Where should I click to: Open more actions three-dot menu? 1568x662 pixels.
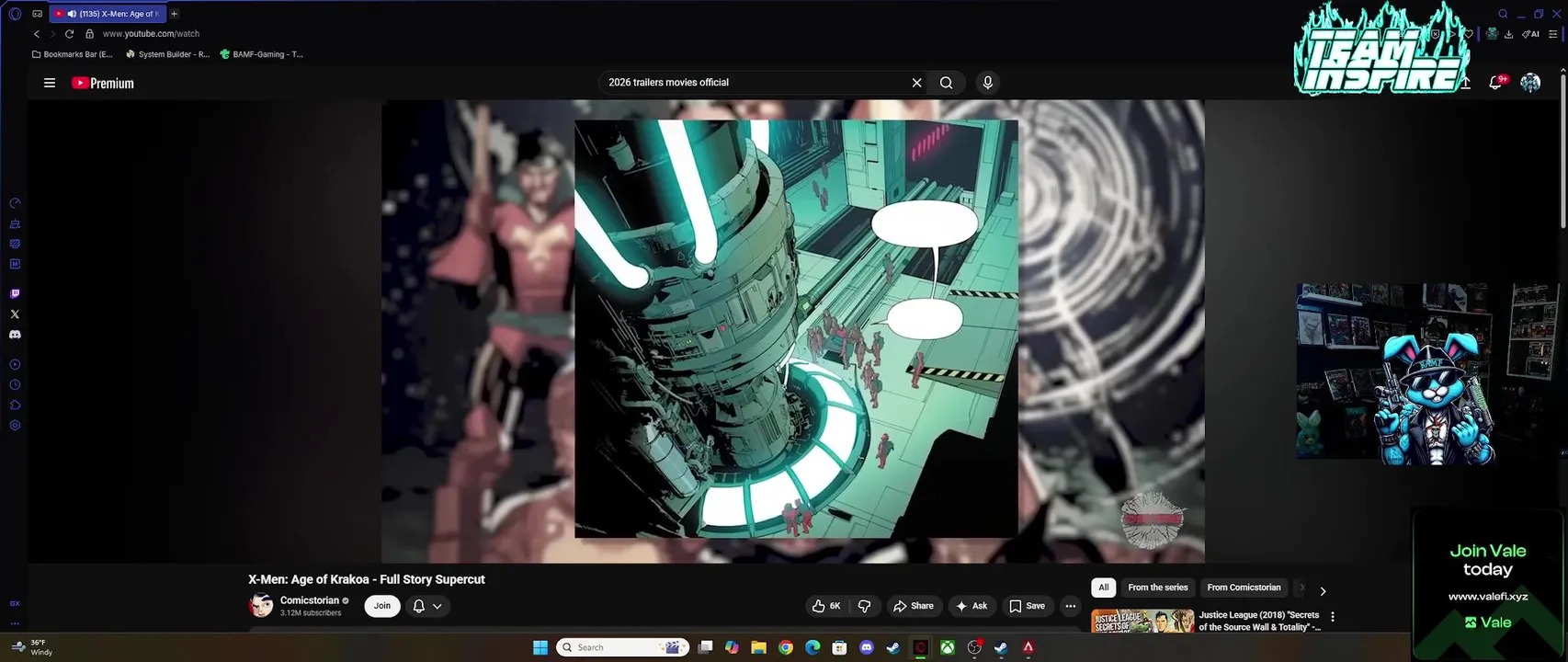tap(1070, 606)
